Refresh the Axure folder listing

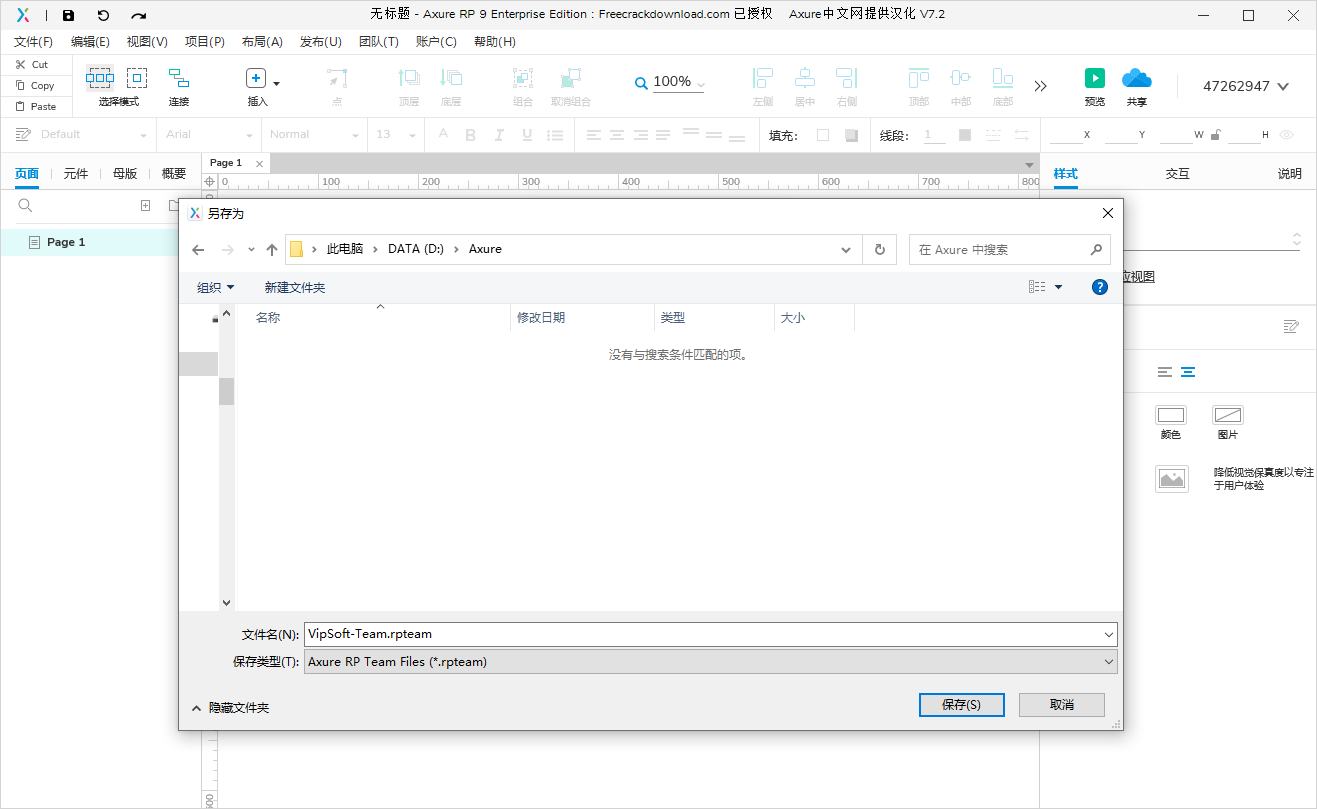880,250
